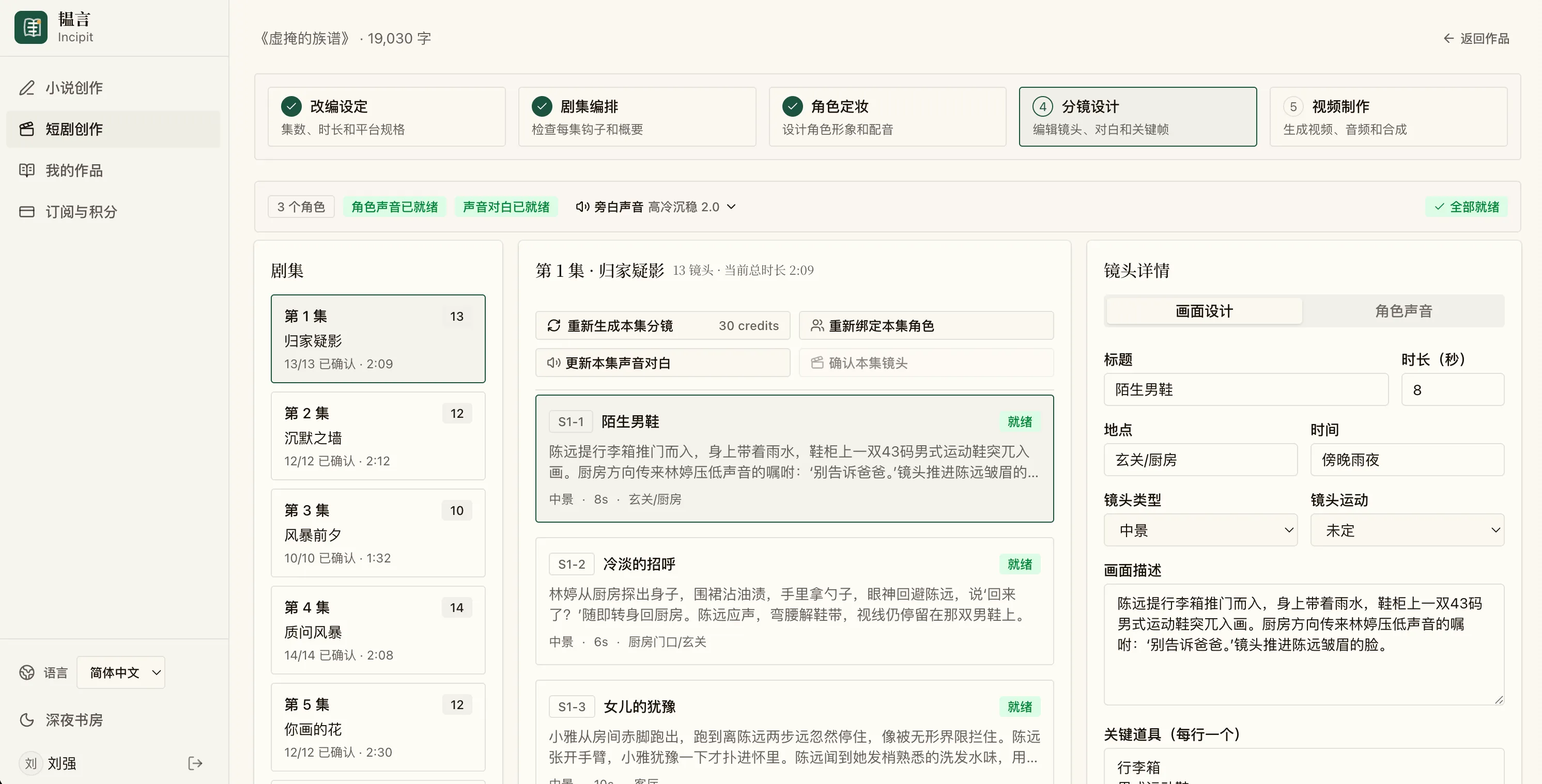The image size is (1542, 784).
Task: Click the pen icon beside 小说创作
Action: click(x=27, y=88)
